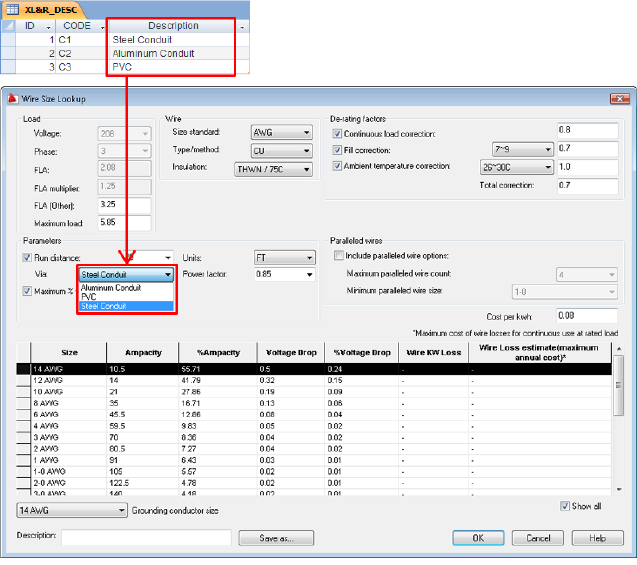Viewport: 637px width, 565px height.
Task: Click the Wire Size Lookup title icon
Action: 11,98
